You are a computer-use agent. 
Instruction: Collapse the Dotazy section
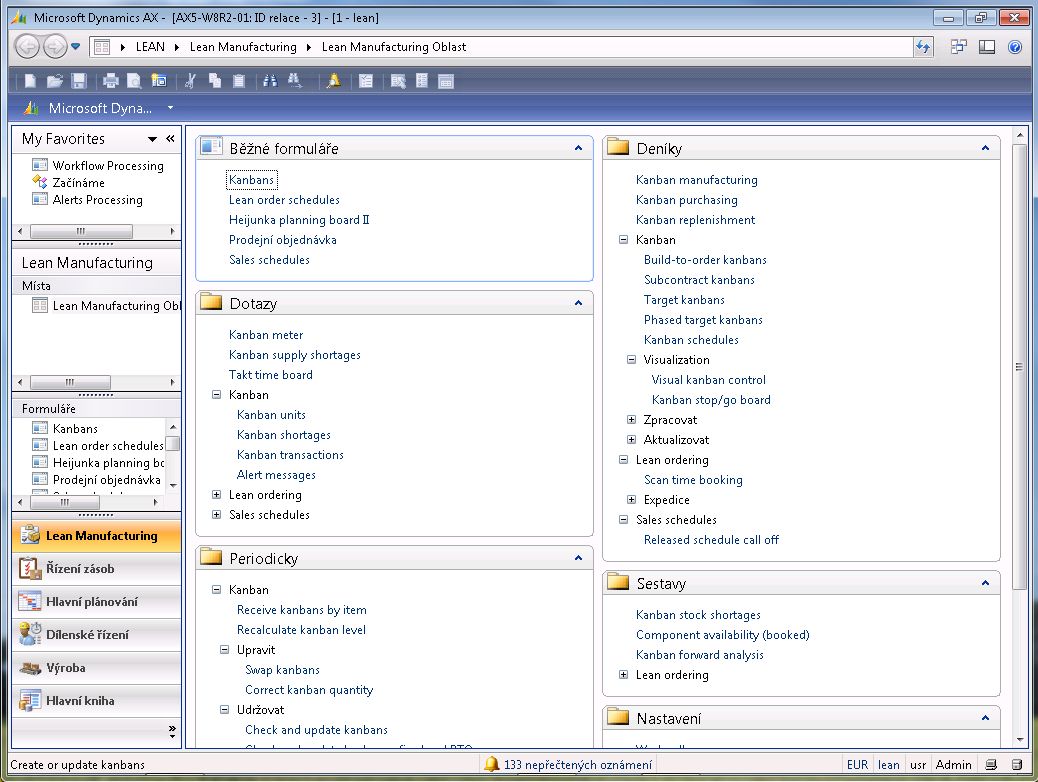(579, 303)
